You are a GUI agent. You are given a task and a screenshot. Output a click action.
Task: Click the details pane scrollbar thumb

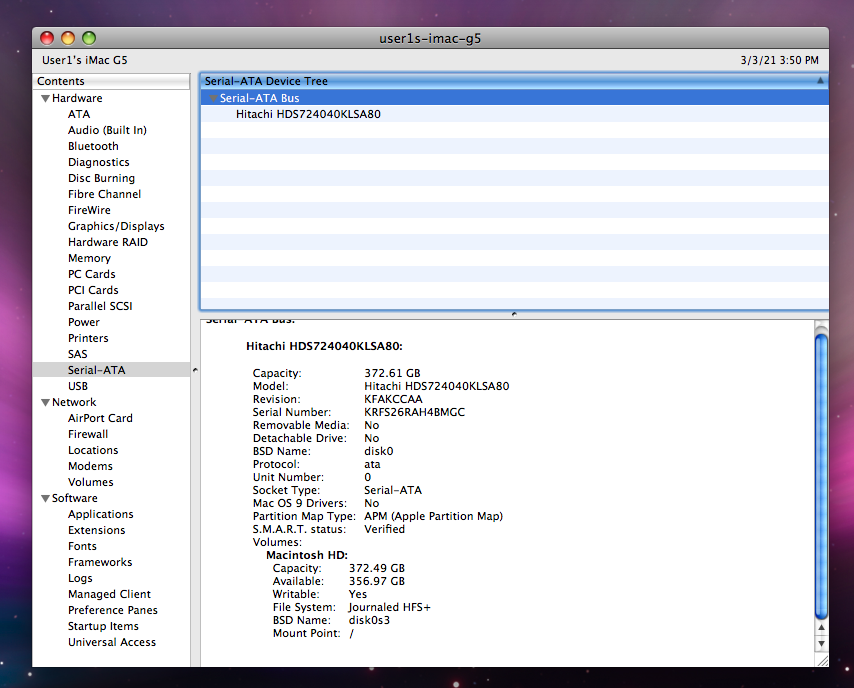[821, 477]
